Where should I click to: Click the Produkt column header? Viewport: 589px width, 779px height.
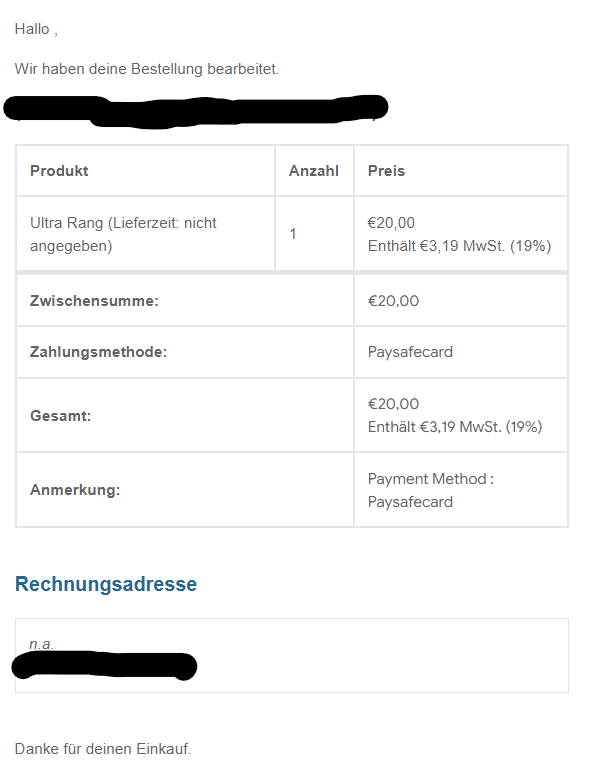[x=59, y=171]
